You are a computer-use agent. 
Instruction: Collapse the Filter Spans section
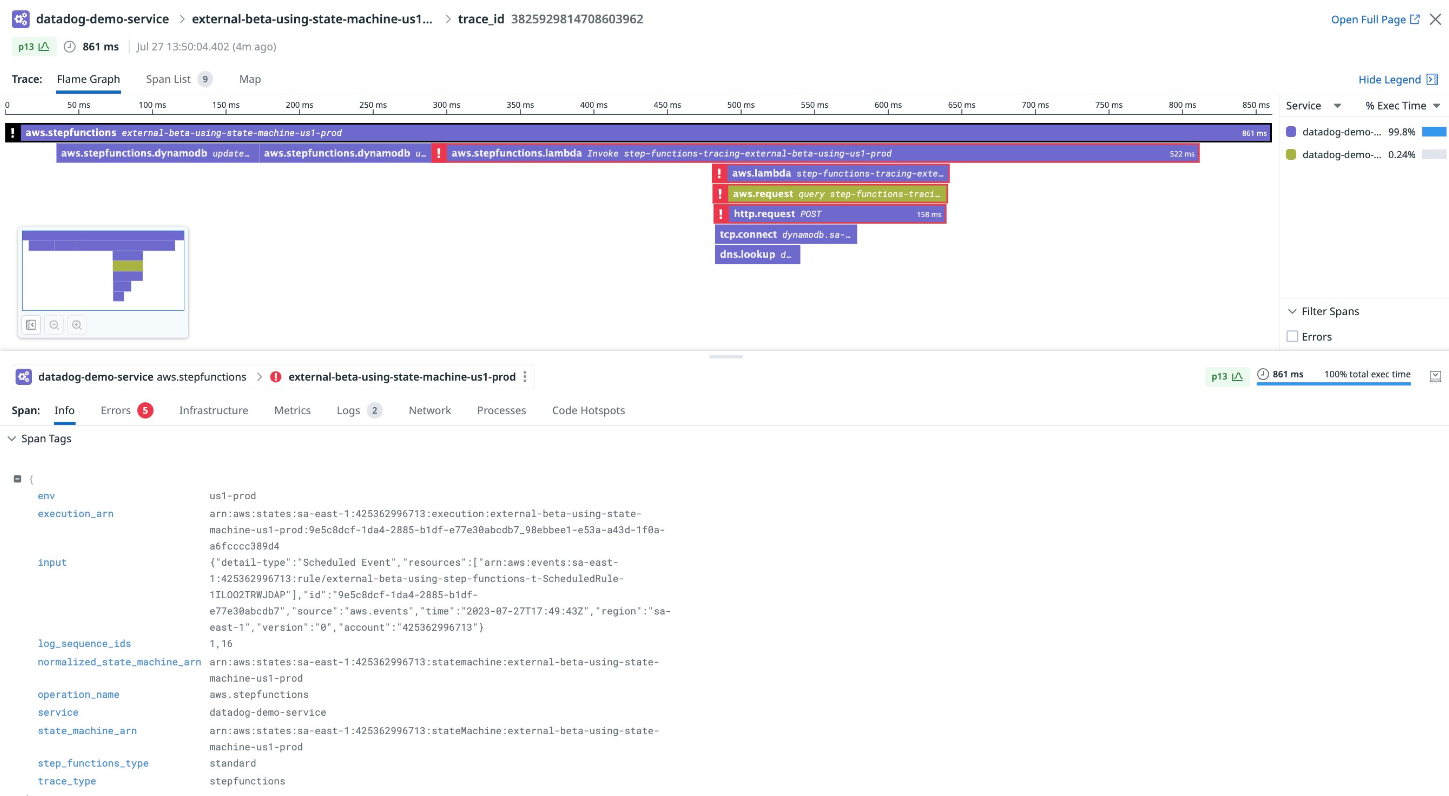[1292, 312]
